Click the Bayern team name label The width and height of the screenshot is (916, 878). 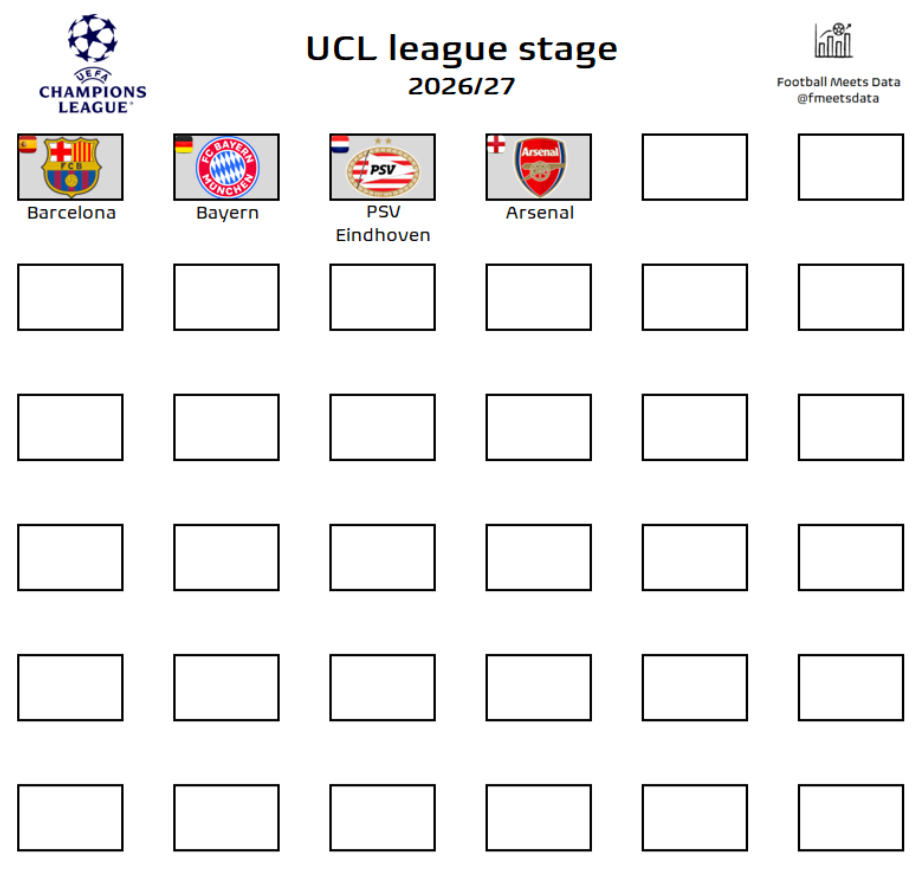click(227, 213)
